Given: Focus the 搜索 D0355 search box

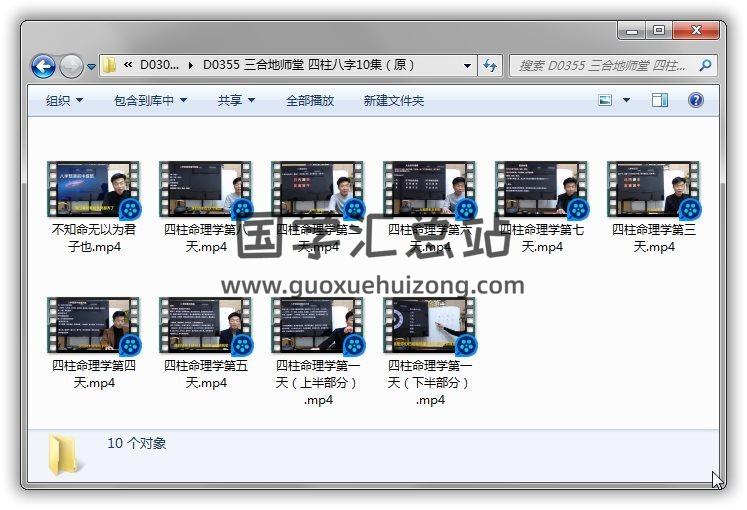Looking at the screenshot, I should [x=603, y=66].
